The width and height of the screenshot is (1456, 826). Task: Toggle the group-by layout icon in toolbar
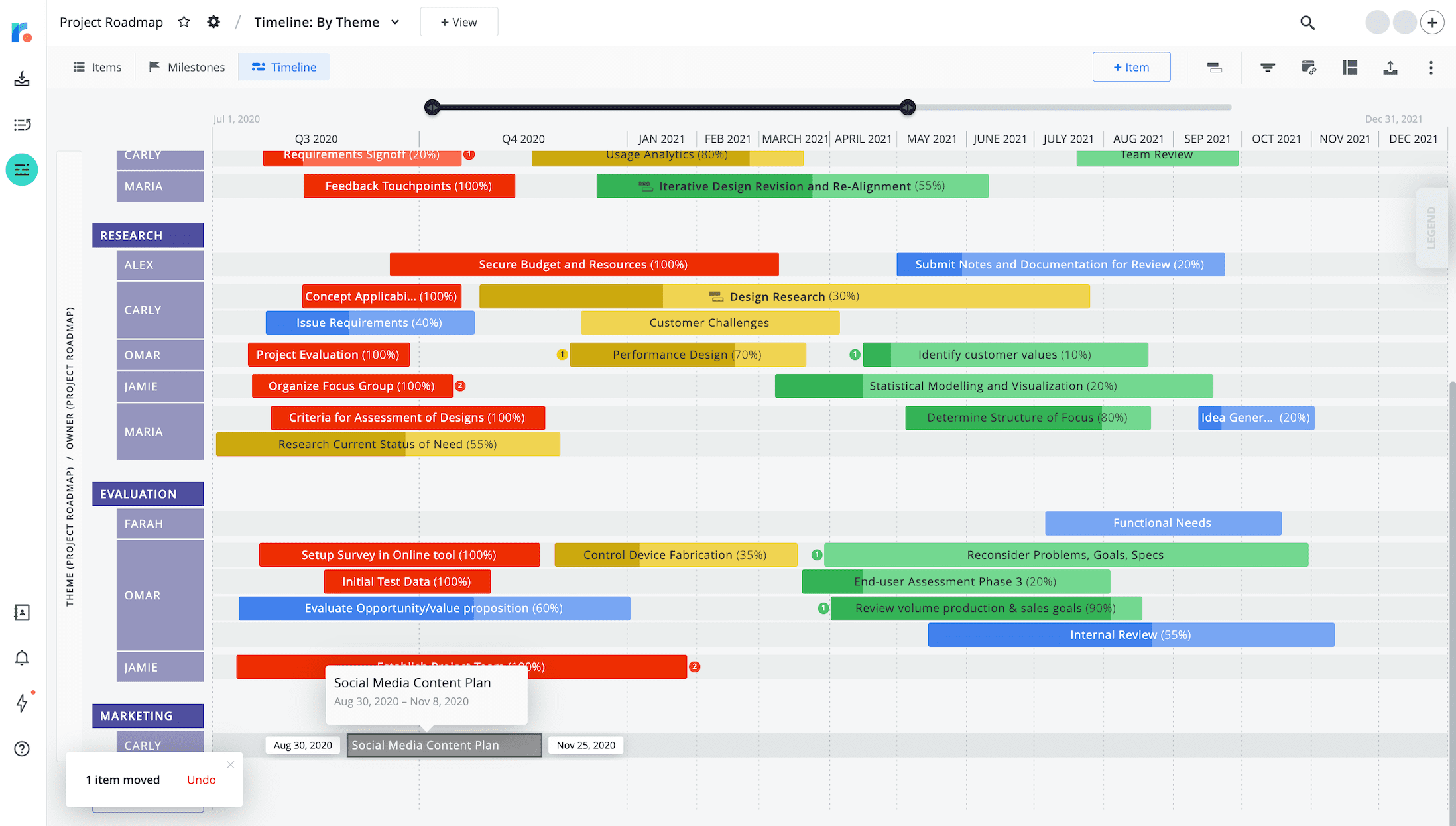click(1350, 67)
